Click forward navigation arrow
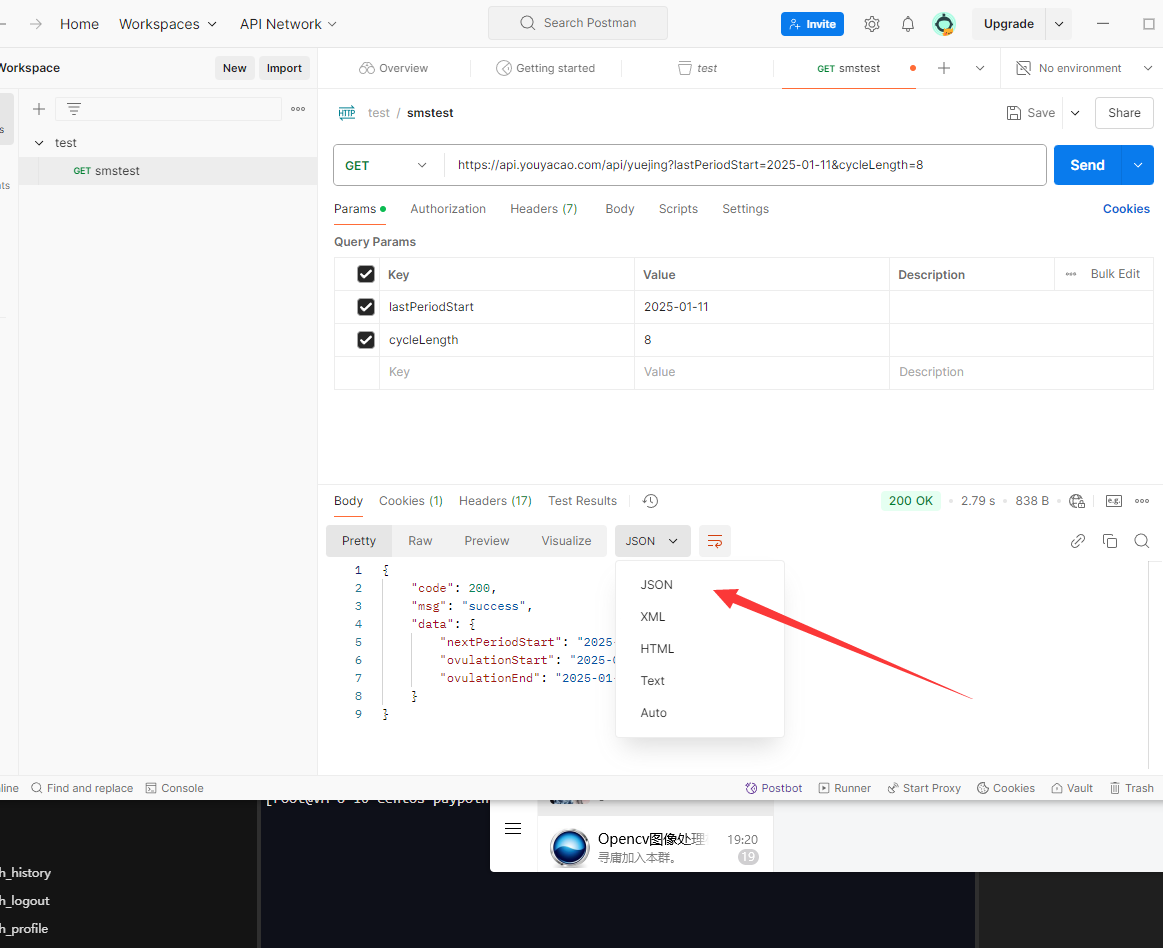The image size is (1163, 948). (x=36, y=24)
